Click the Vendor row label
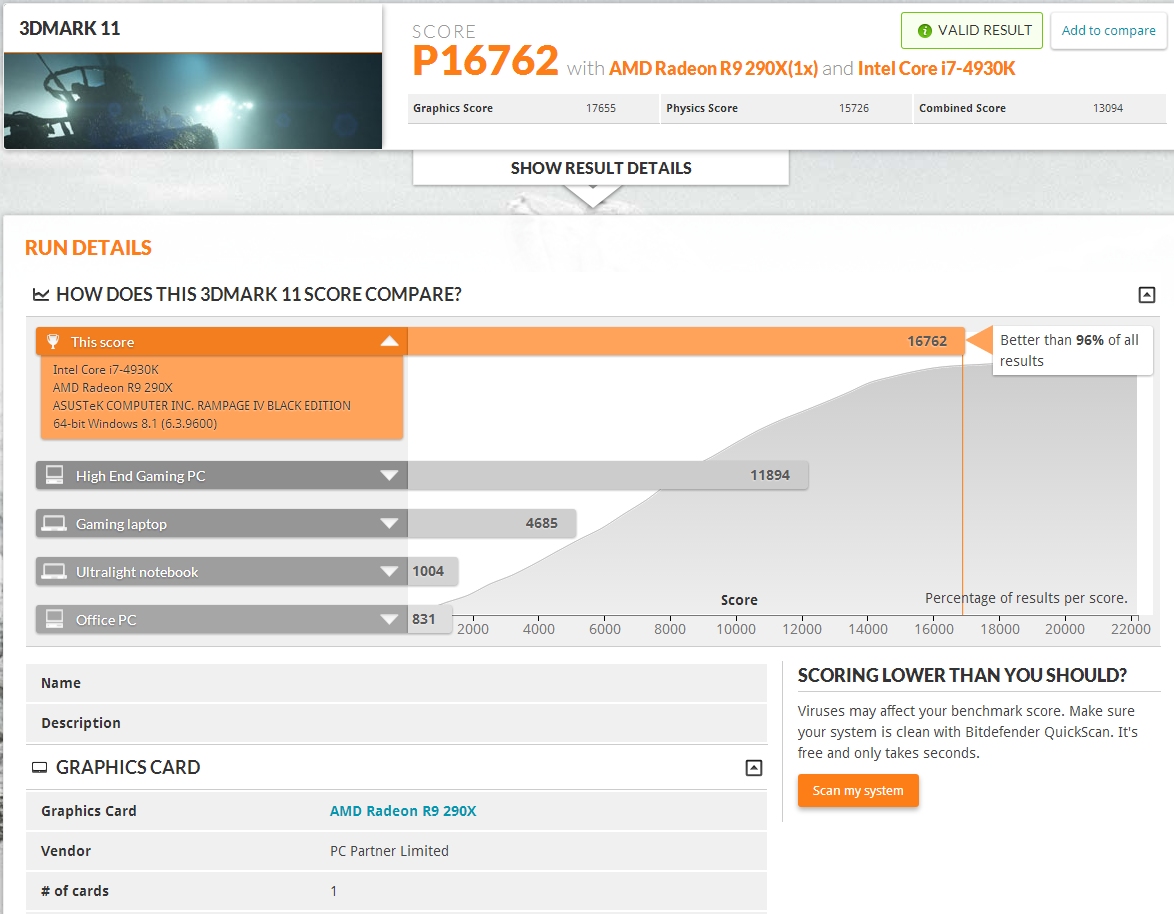The image size is (1174, 914). tap(66, 851)
